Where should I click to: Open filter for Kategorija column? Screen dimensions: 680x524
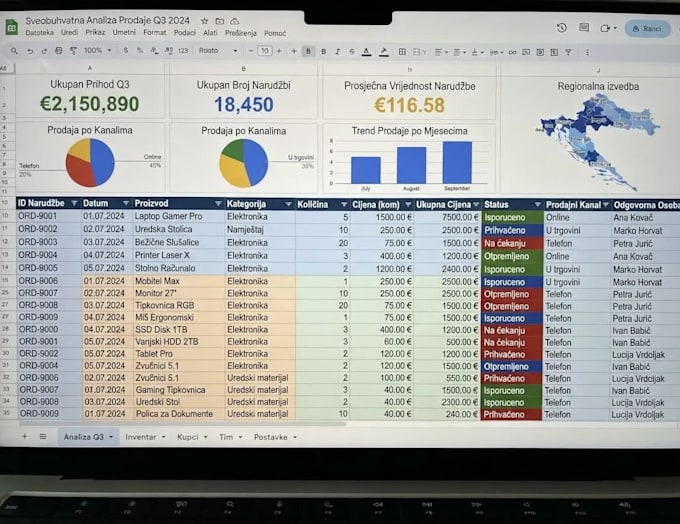tap(288, 204)
